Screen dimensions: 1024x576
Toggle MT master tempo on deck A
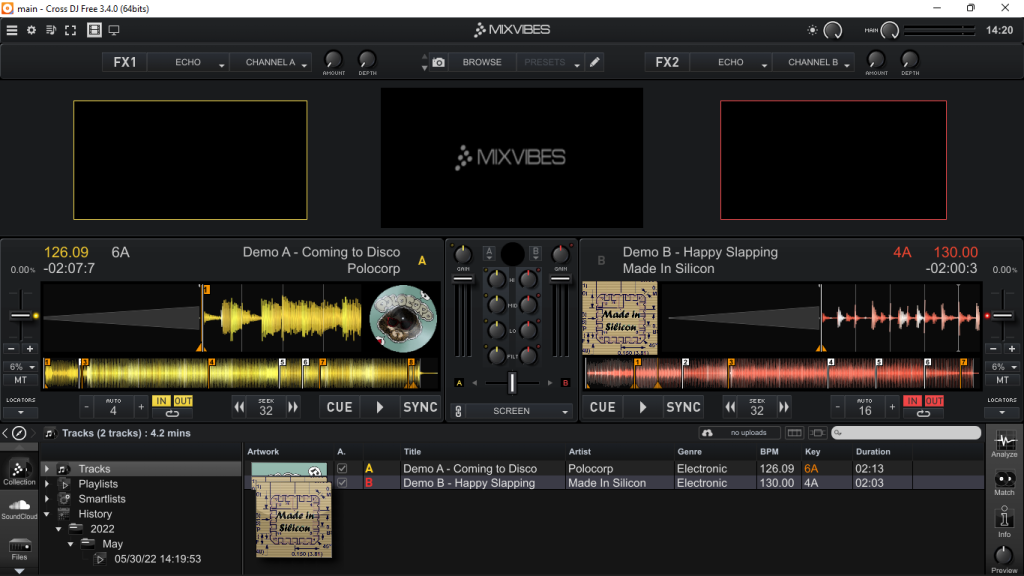pos(20,380)
